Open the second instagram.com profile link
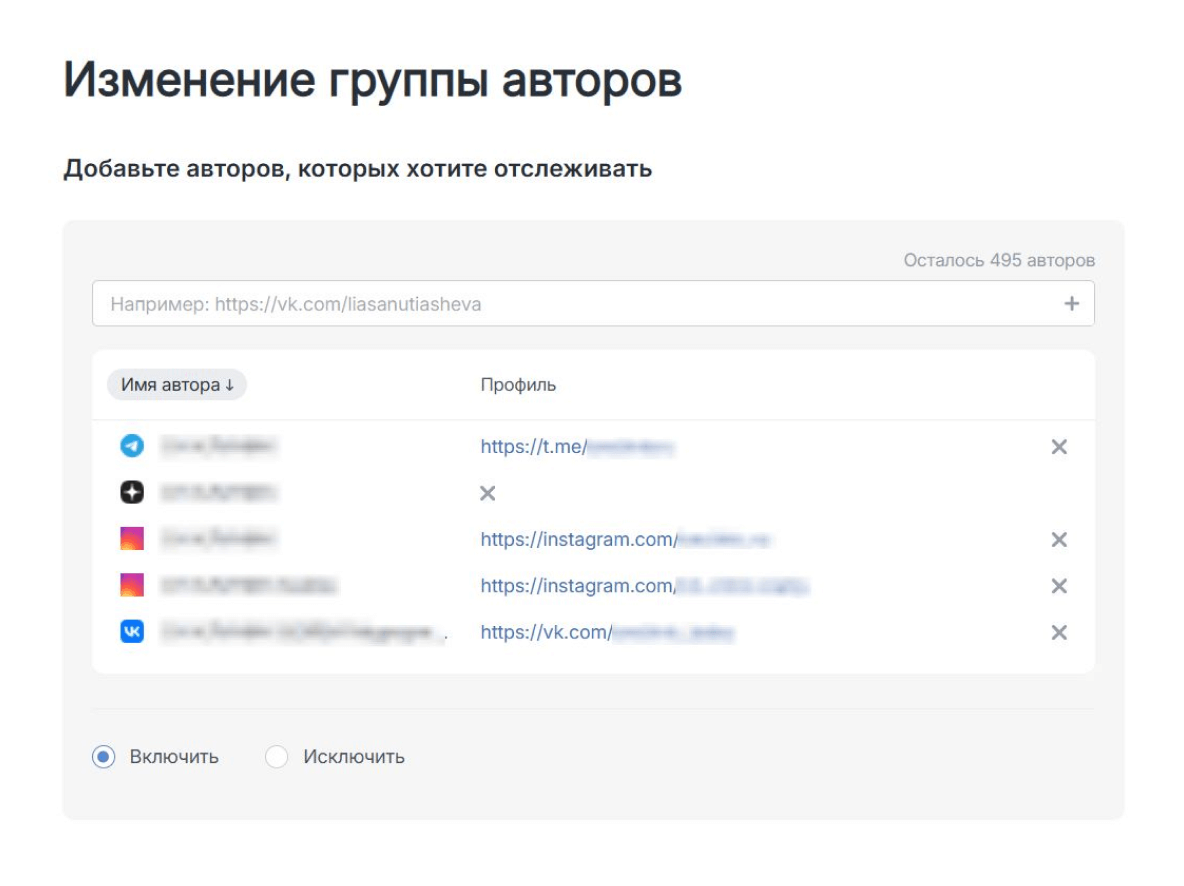Image resolution: width=1184 pixels, height=886 pixels. [x=643, y=586]
